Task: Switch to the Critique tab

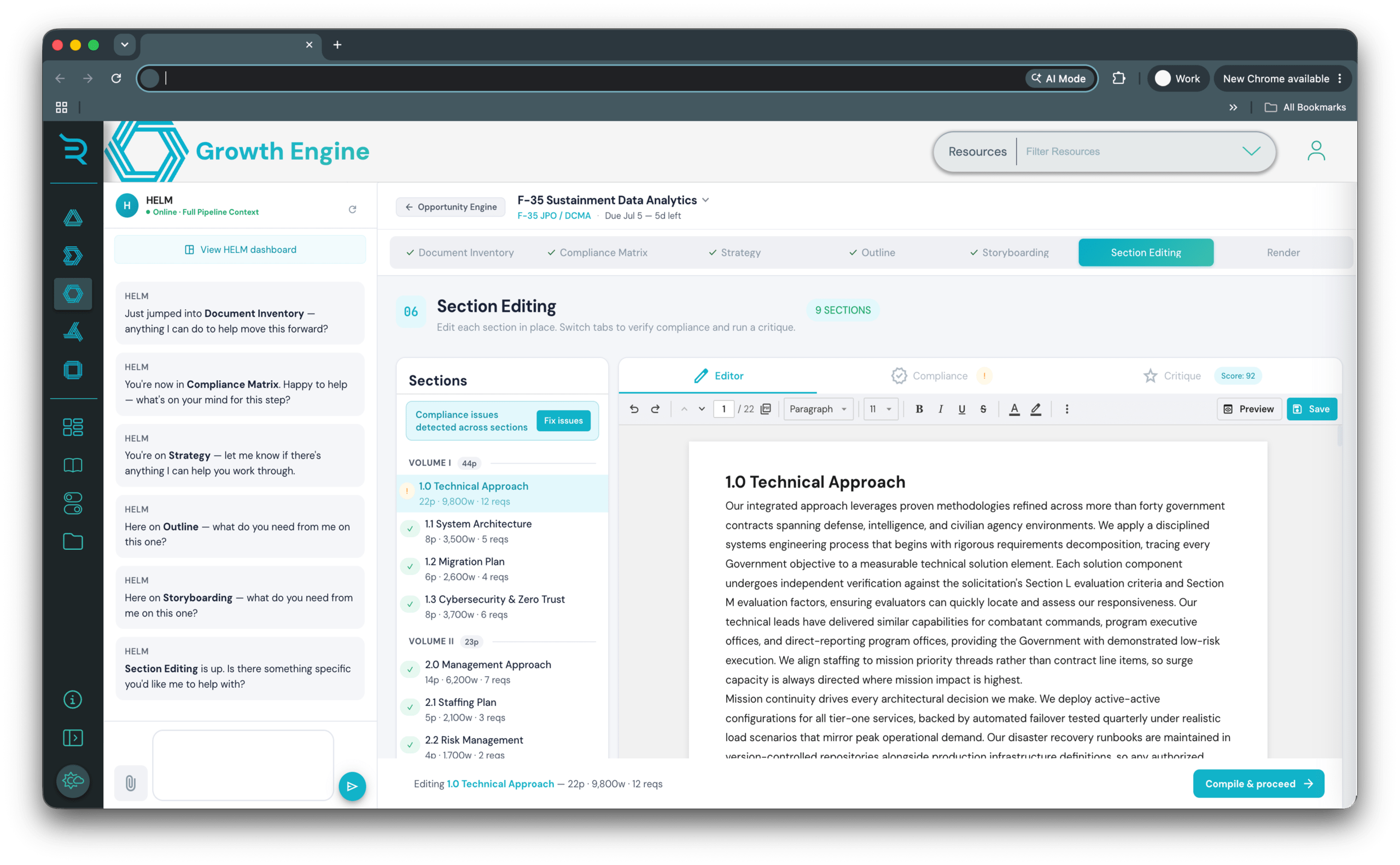Action: coord(1201,375)
